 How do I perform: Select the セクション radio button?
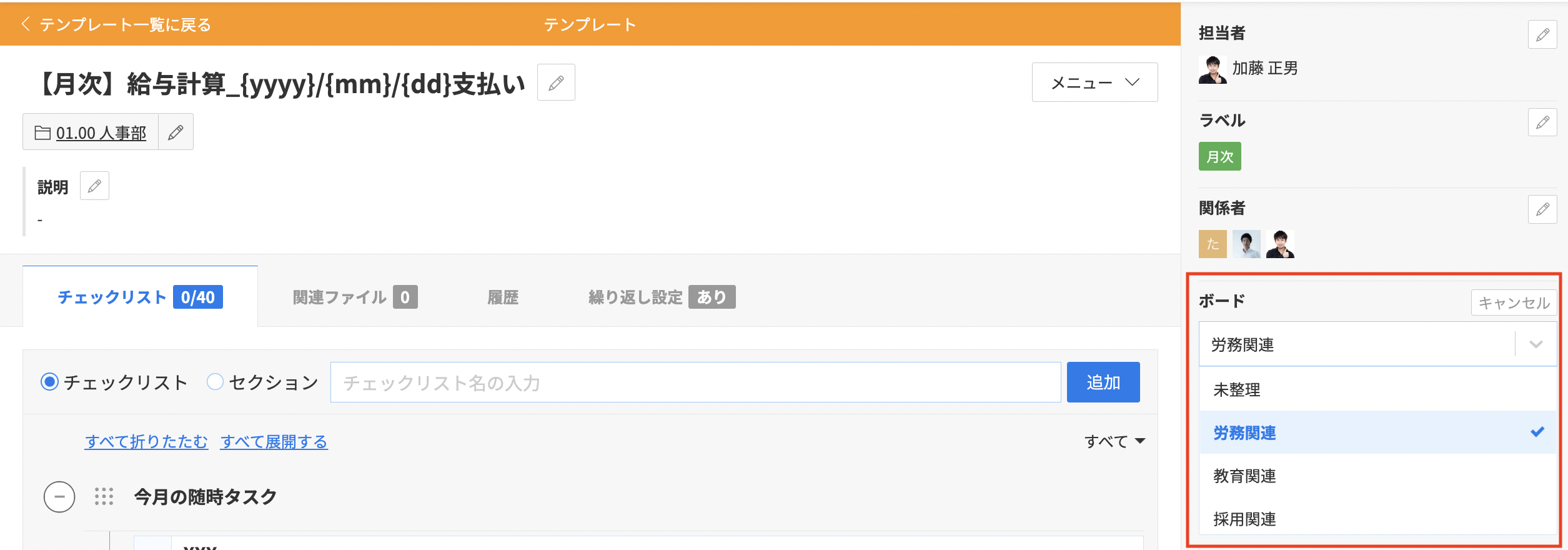pyautogui.click(x=215, y=382)
